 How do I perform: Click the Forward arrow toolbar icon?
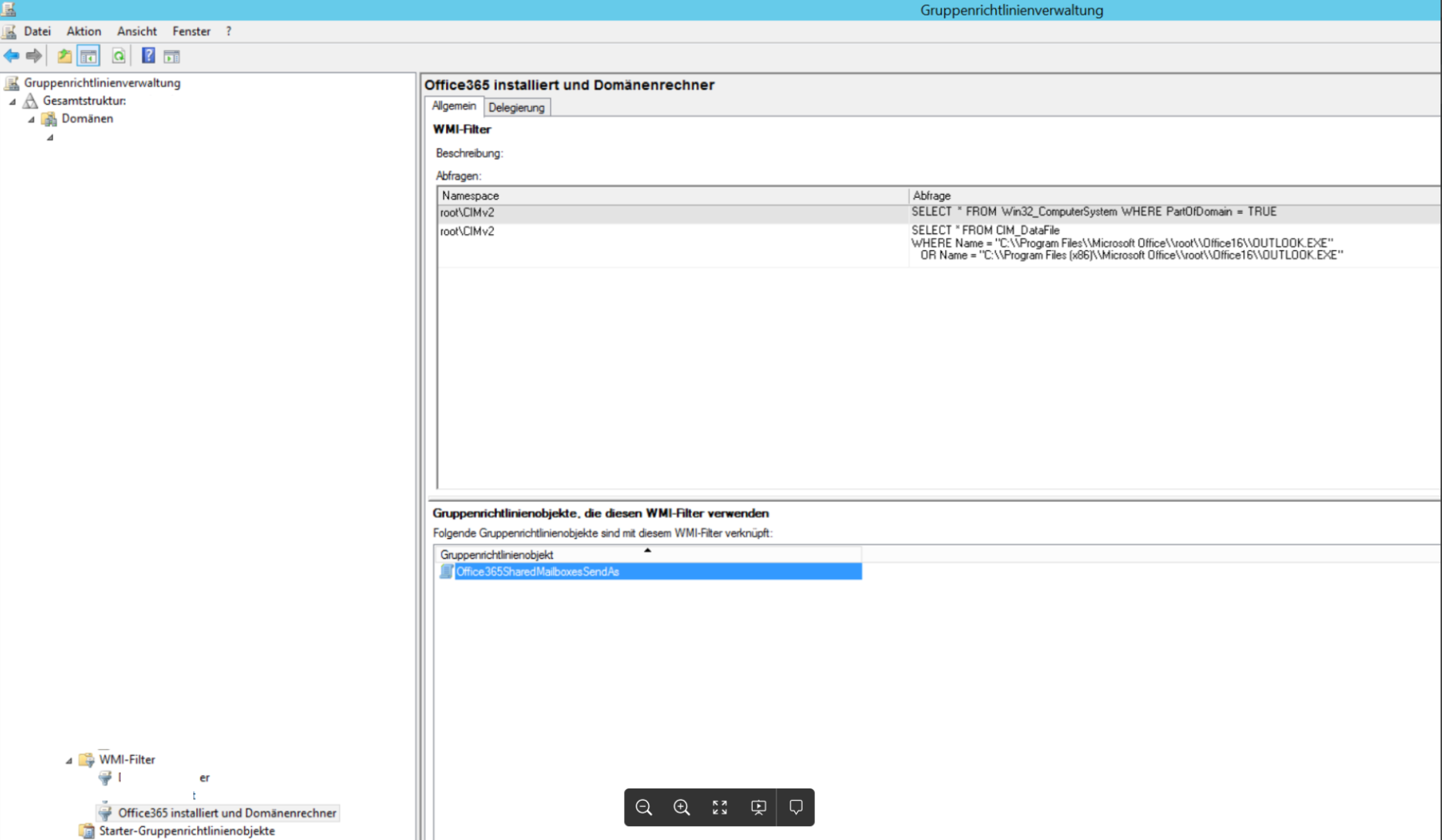click(x=34, y=56)
